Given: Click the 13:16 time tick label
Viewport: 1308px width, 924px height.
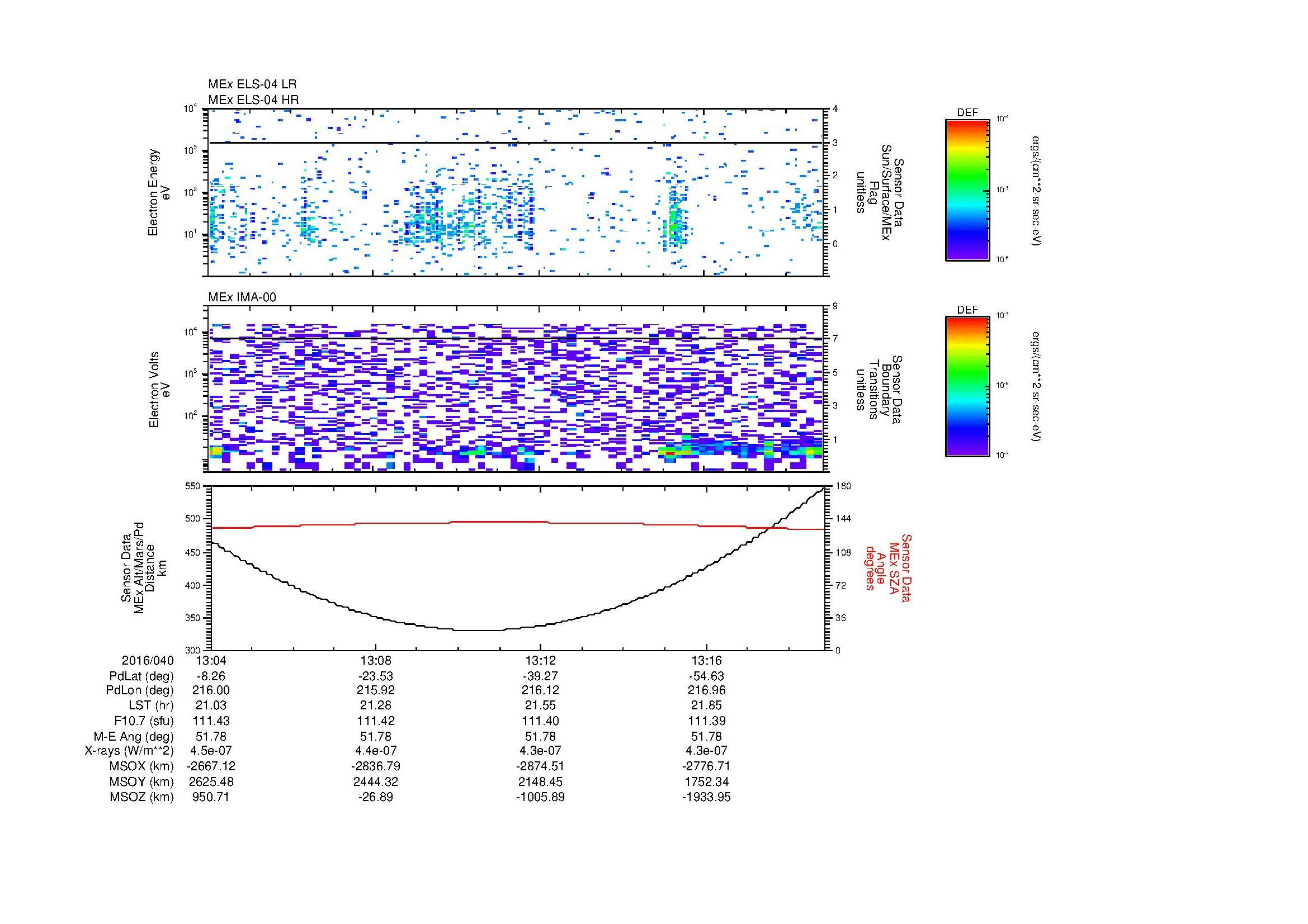Looking at the screenshot, I should (x=706, y=660).
